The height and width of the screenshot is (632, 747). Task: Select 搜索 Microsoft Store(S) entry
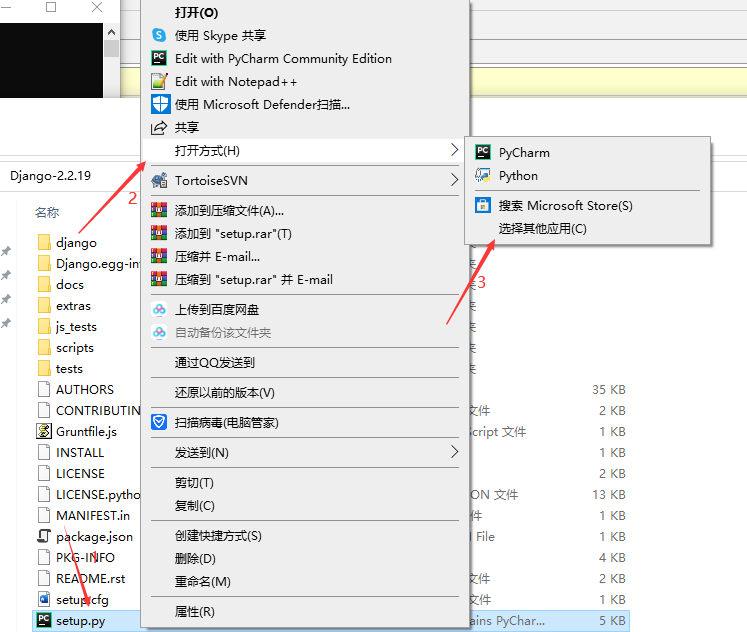click(565, 206)
